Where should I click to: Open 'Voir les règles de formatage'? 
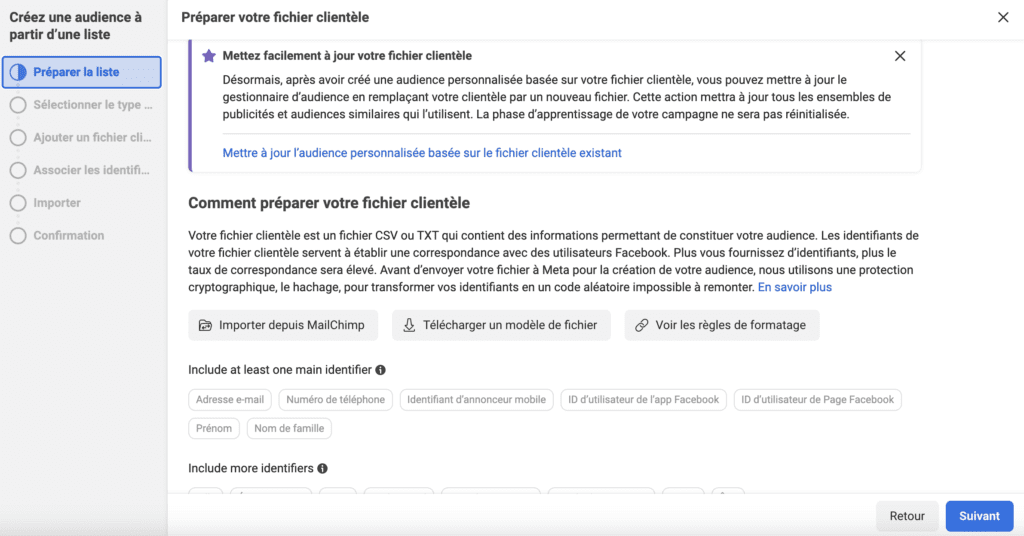[722, 325]
